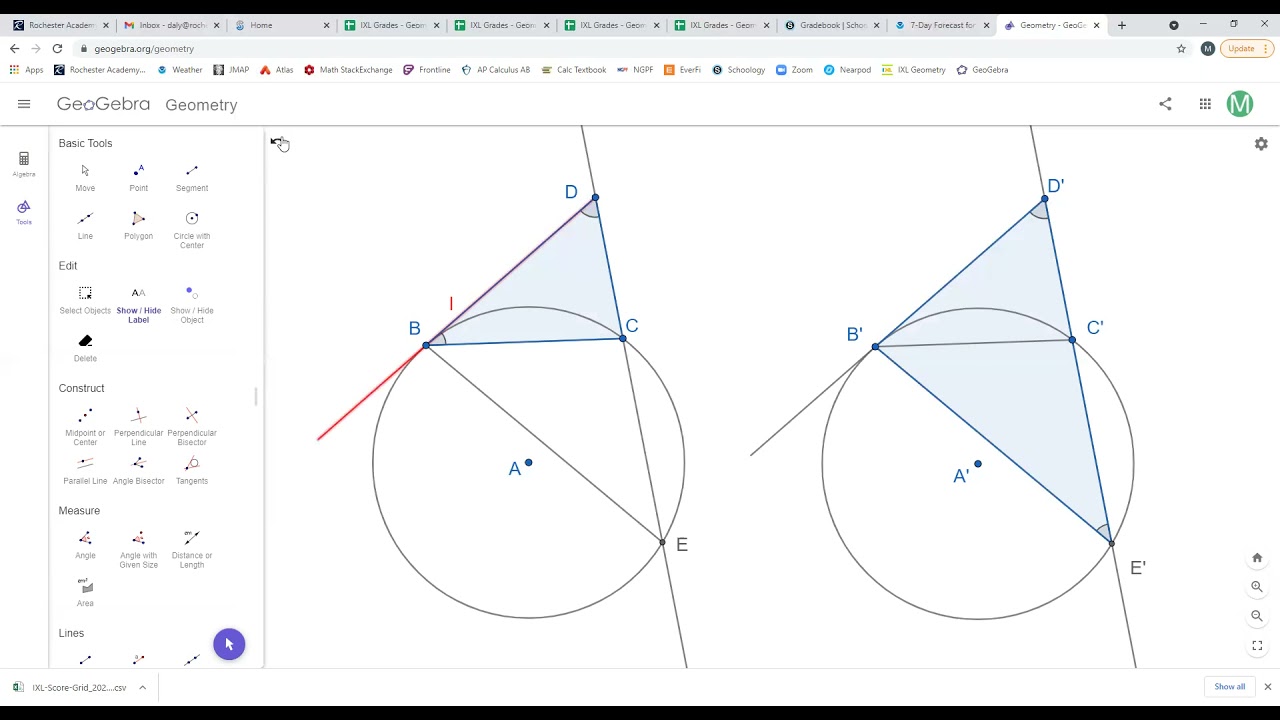Click Show all downloads
The image size is (1280, 720).
(x=1230, y=687)
